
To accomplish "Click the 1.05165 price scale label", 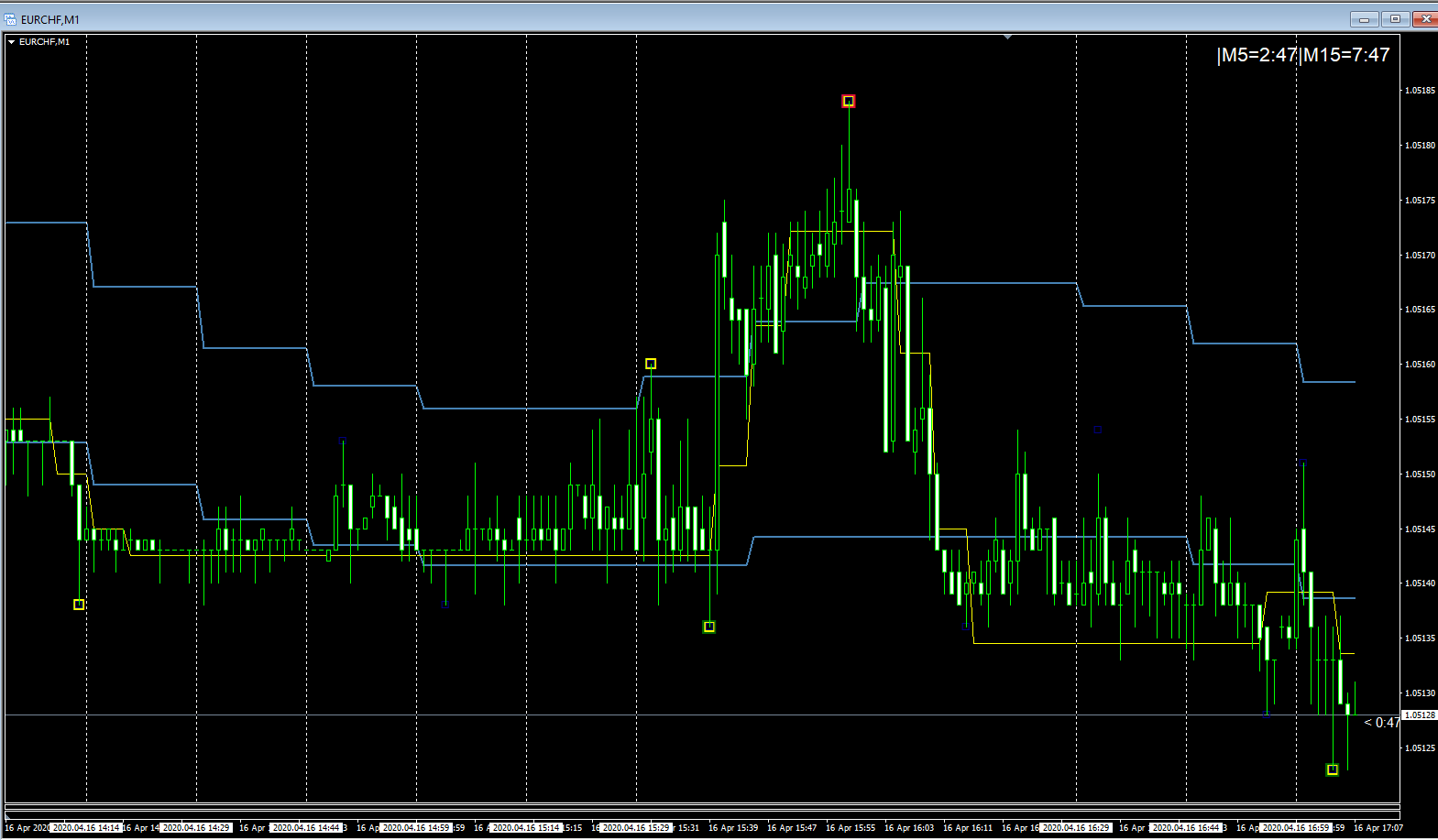I will 1420,310.
